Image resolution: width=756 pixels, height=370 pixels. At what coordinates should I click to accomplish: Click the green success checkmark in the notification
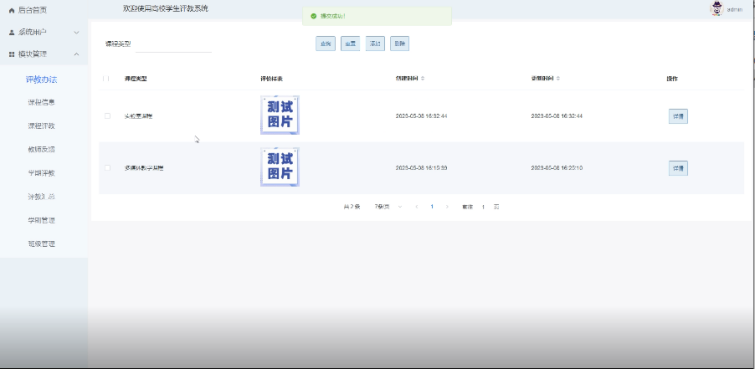coord(314,16)
